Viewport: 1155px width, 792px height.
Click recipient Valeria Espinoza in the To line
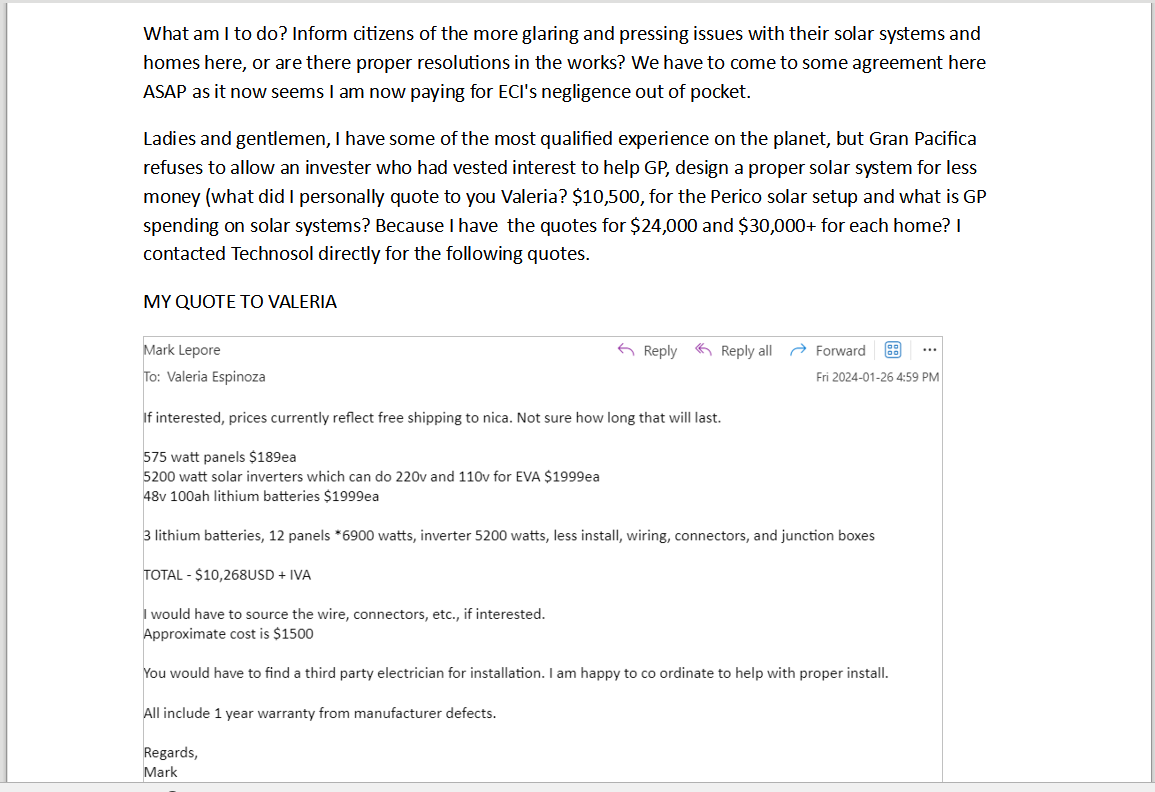[x=216, y=377]
